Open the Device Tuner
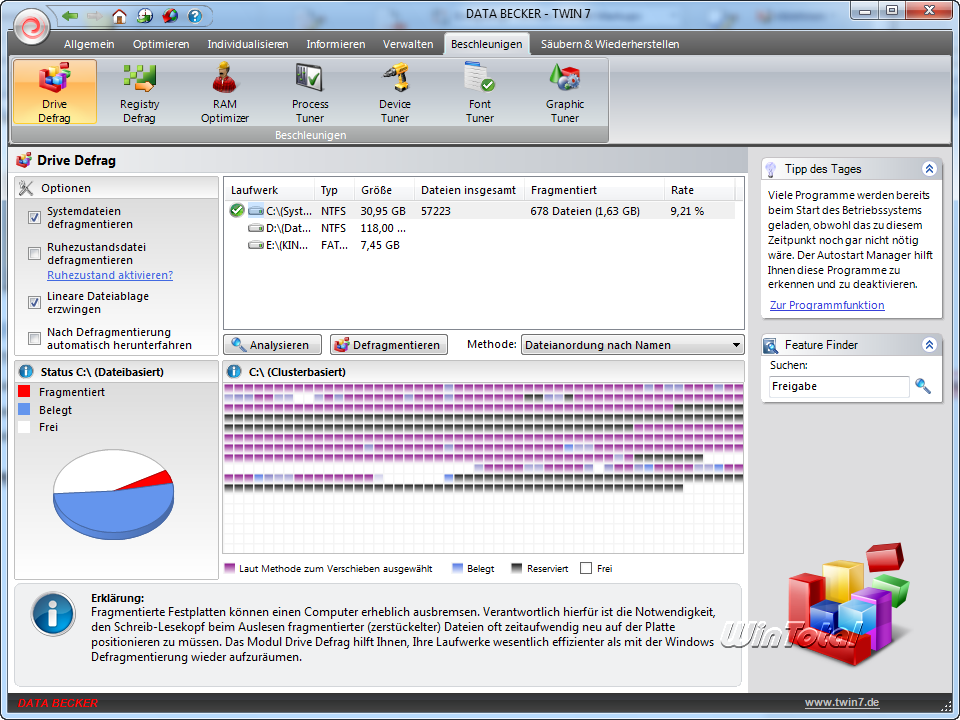This screenshot has height=720, width=960. point(395,92)
